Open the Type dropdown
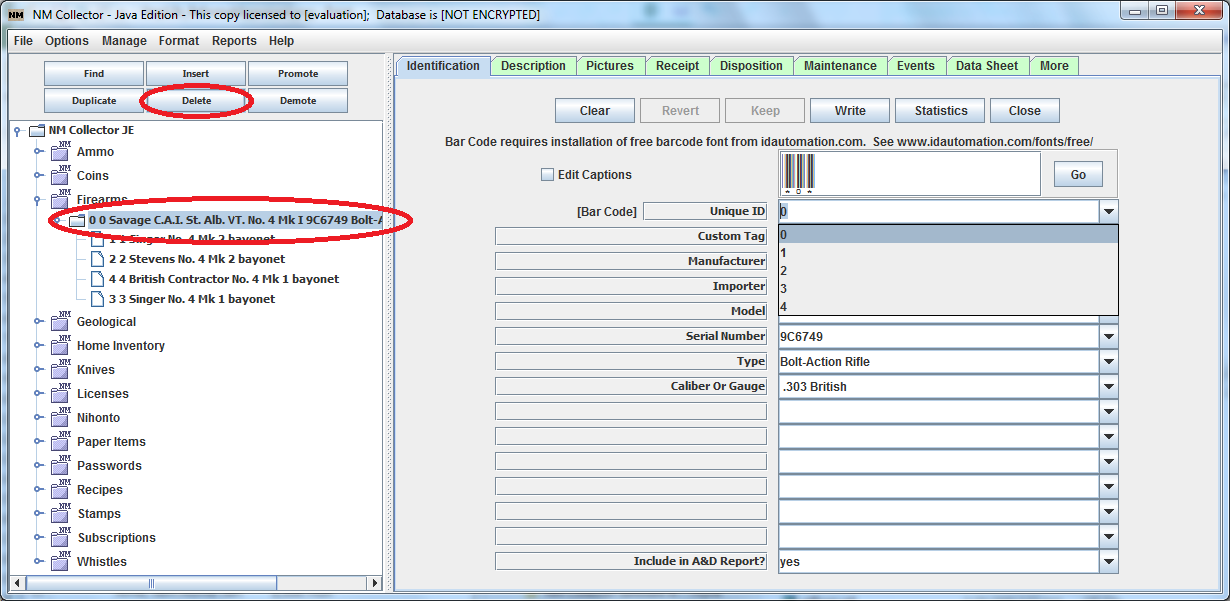Image resolution: width=1230 pixels, height=601 pixels. click(x=1107, y=361)
